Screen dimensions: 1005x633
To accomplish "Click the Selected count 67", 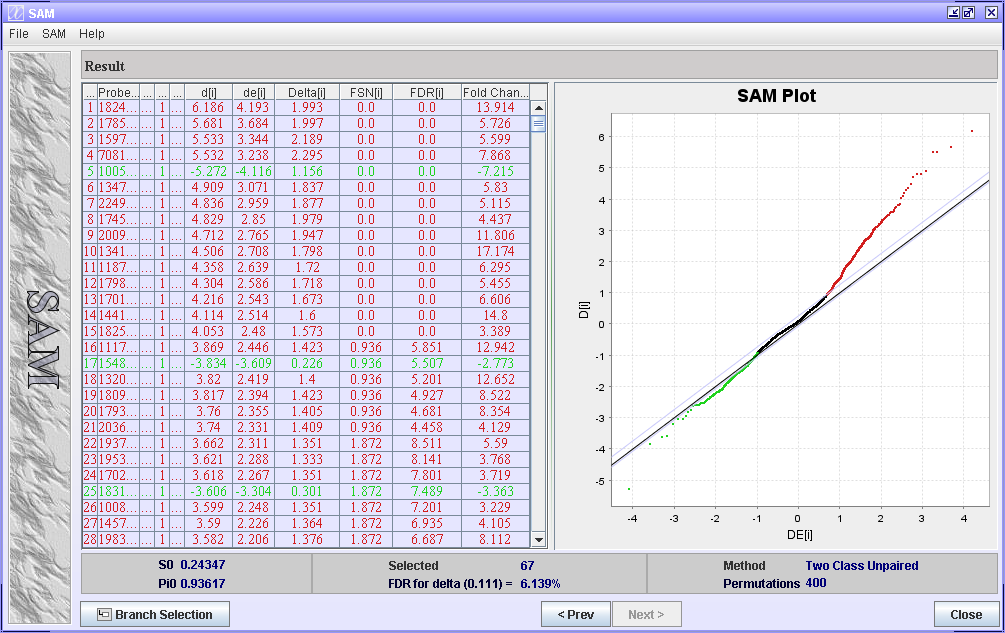I will click(527, 566).
